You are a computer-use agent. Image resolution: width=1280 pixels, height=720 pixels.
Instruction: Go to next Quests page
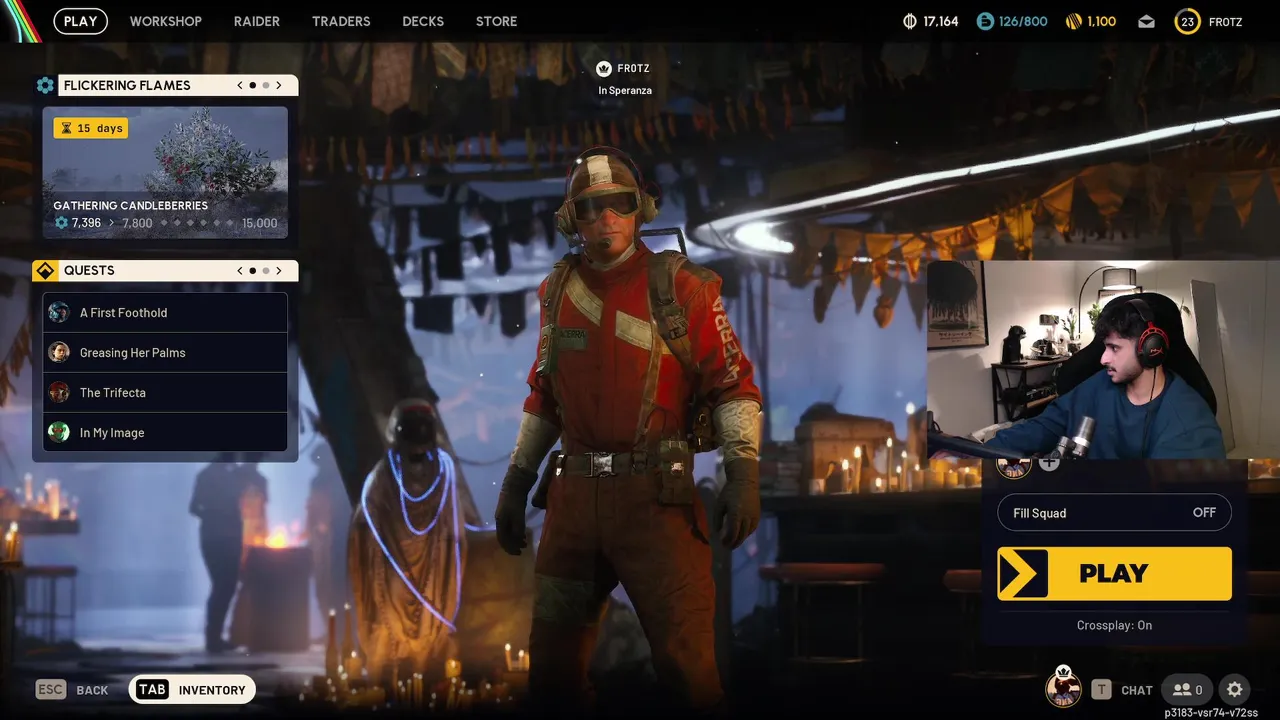coord(279,270)
